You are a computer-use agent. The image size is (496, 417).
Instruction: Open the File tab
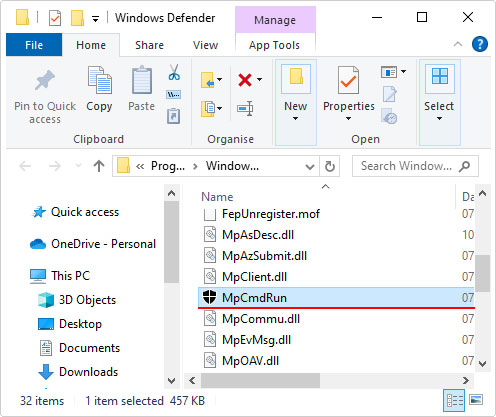pyautogui.click(x=34, y=45)
